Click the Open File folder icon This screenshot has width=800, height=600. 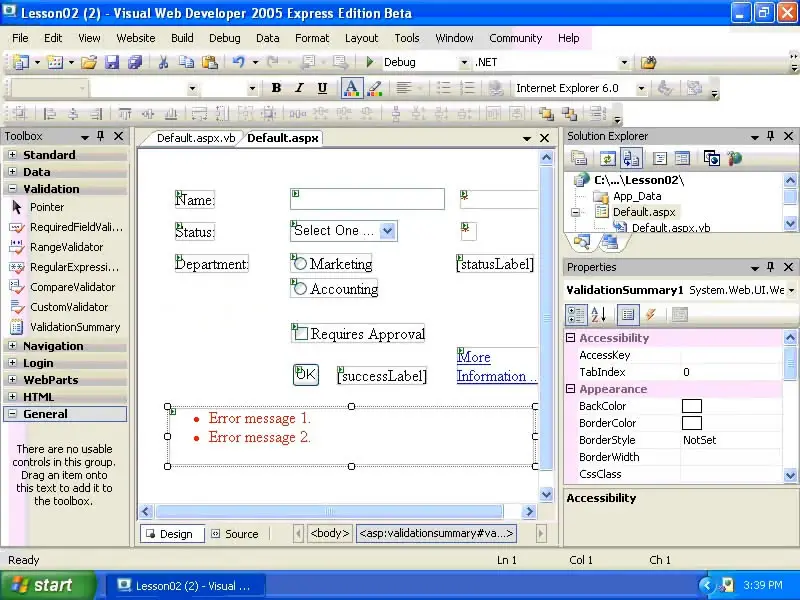pos(88,62)
